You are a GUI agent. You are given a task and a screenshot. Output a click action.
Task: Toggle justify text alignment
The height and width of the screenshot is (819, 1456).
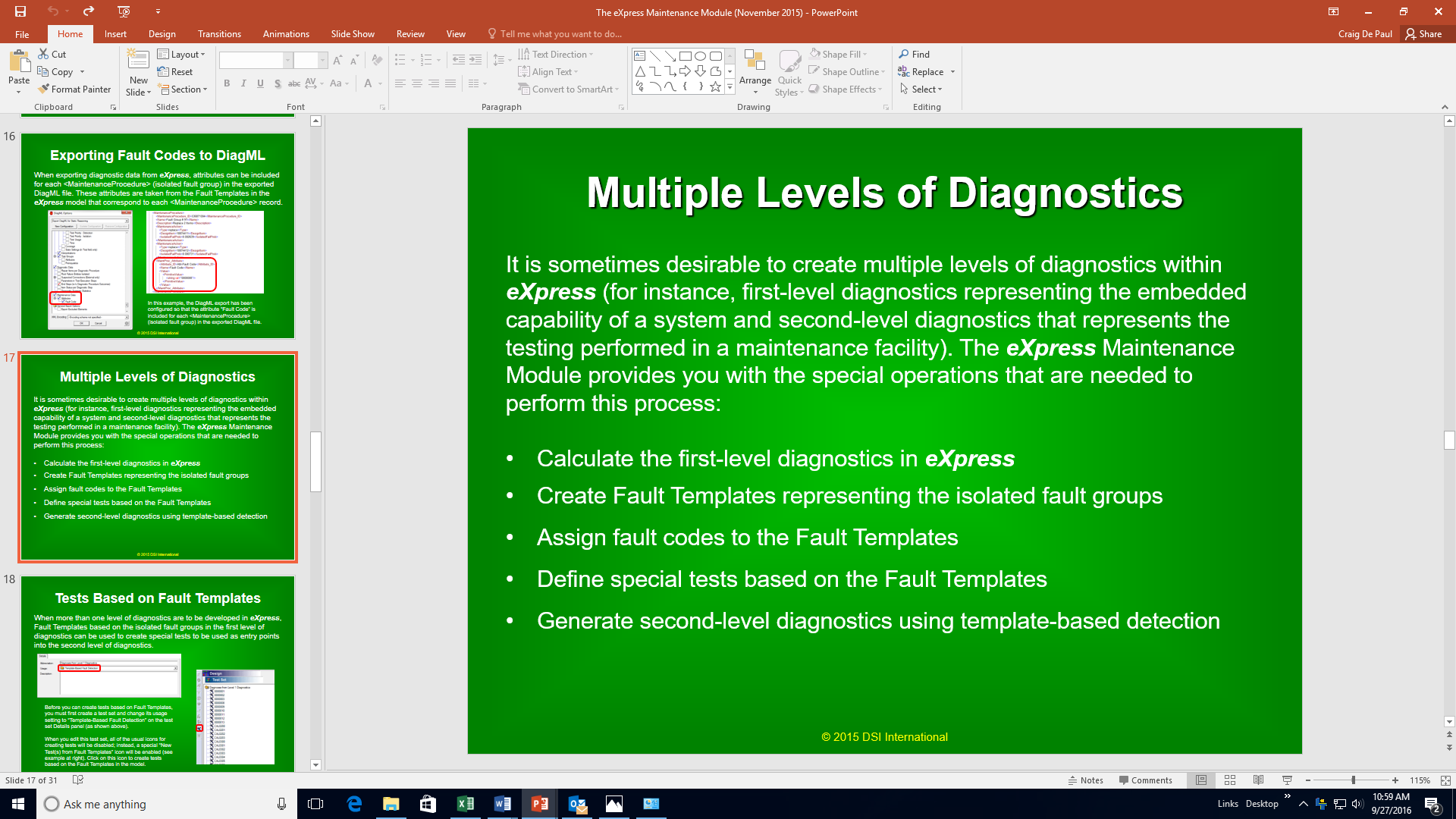point(450,83)
